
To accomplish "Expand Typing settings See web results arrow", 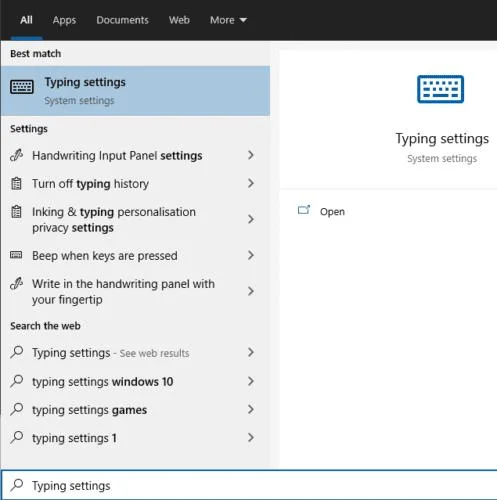I will pyautogui.click(x=251, y=352).
